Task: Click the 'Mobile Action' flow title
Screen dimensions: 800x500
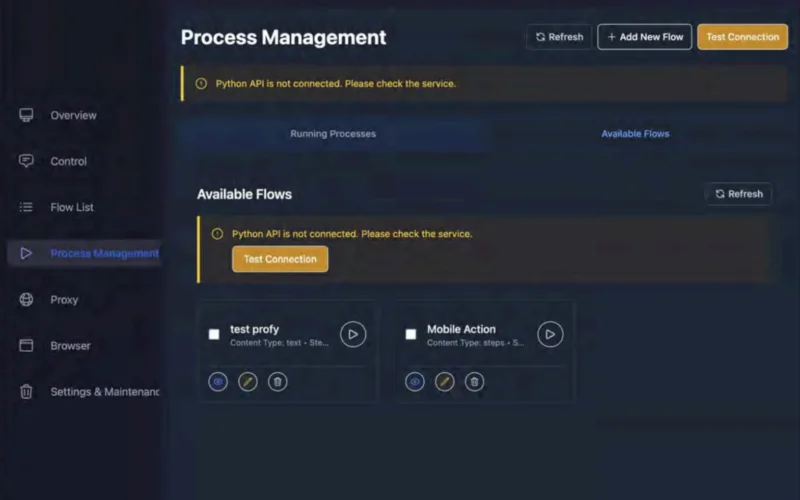Action: [461, 329]
